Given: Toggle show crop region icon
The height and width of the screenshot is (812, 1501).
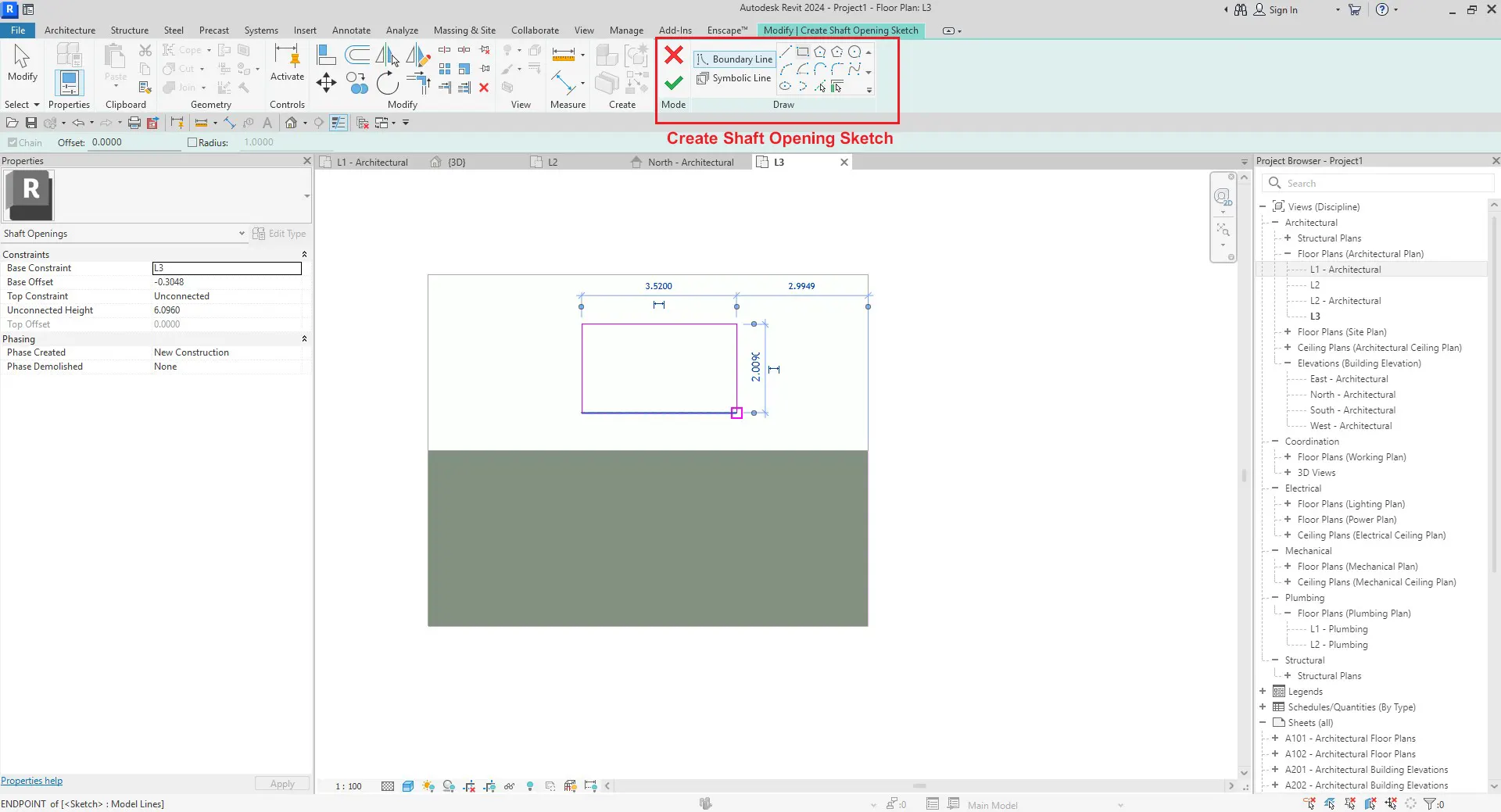Looking at the screenshot, I should point(489,786).
